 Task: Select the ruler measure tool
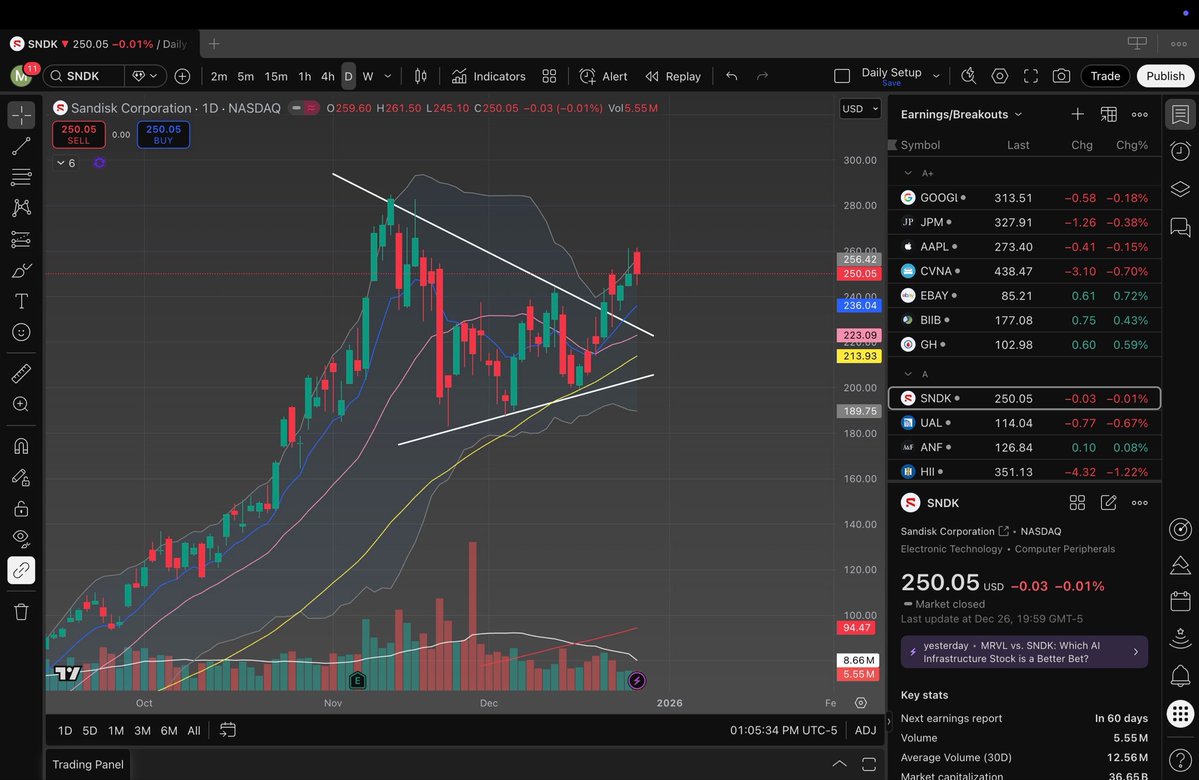tap(21, 373)
